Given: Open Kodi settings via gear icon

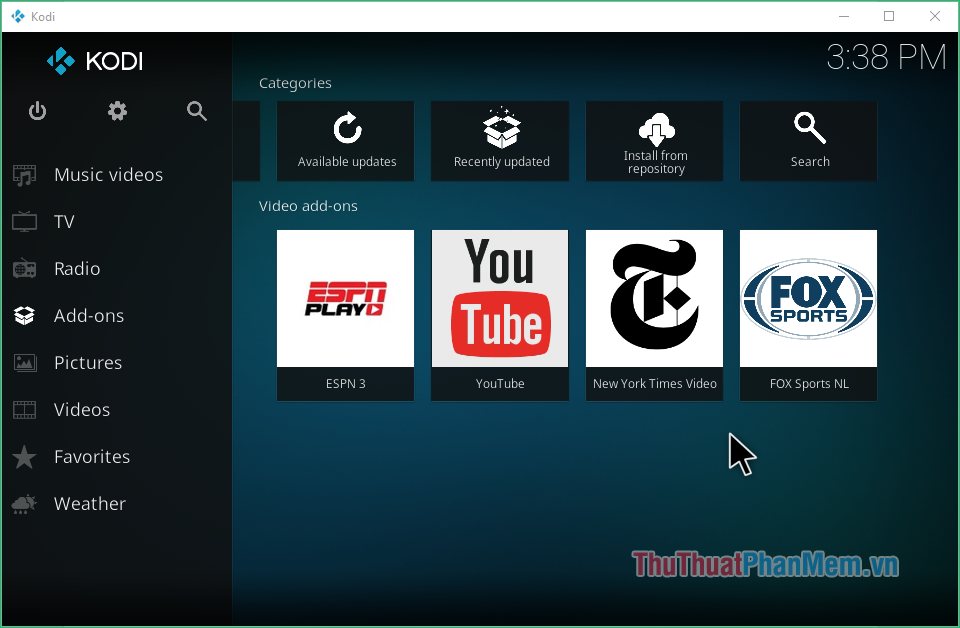Looking at the screenshot, I should [x=117, y=111].
